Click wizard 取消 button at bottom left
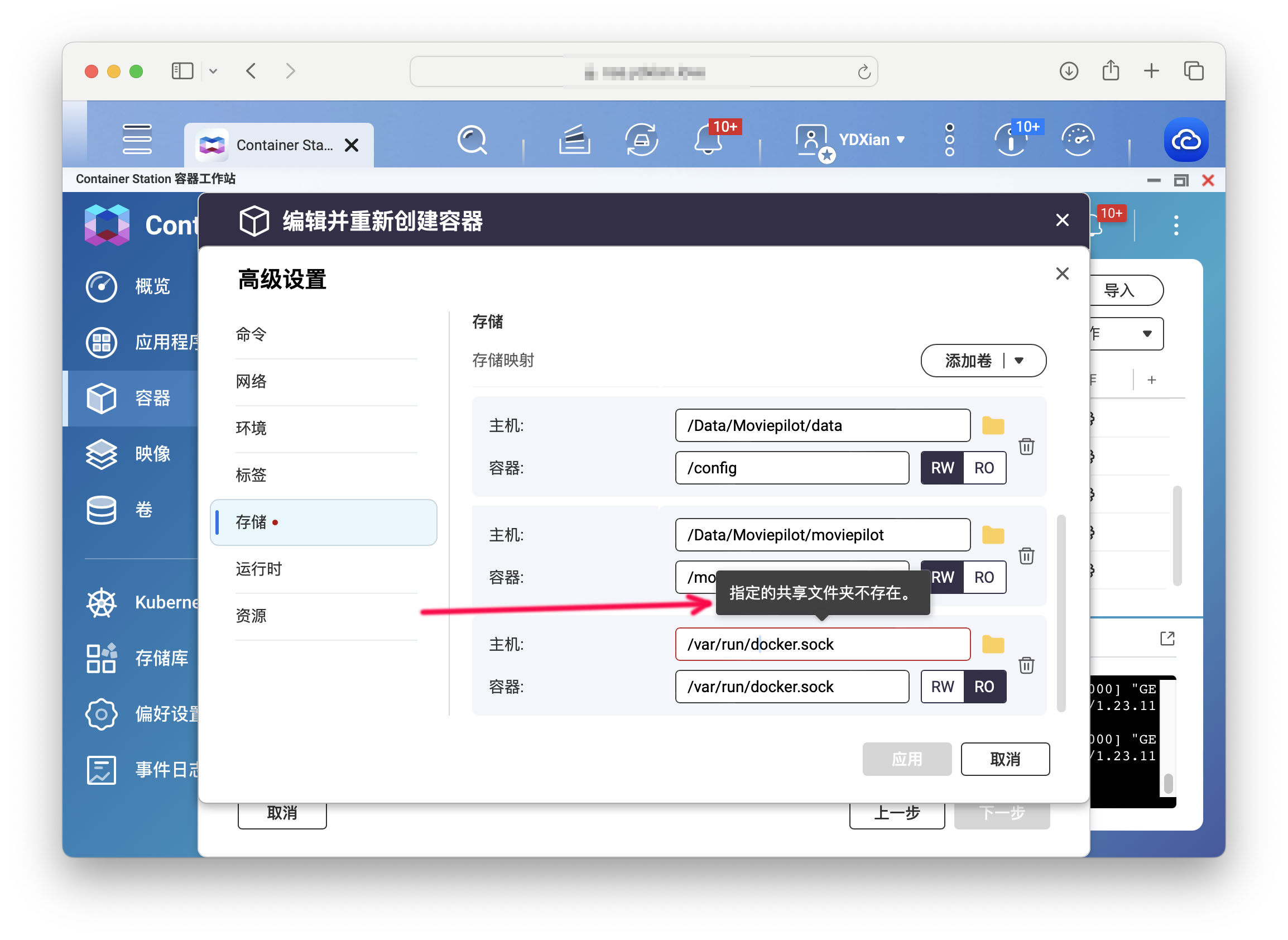This screenshot has width=1288, height=940. (282, 814)
